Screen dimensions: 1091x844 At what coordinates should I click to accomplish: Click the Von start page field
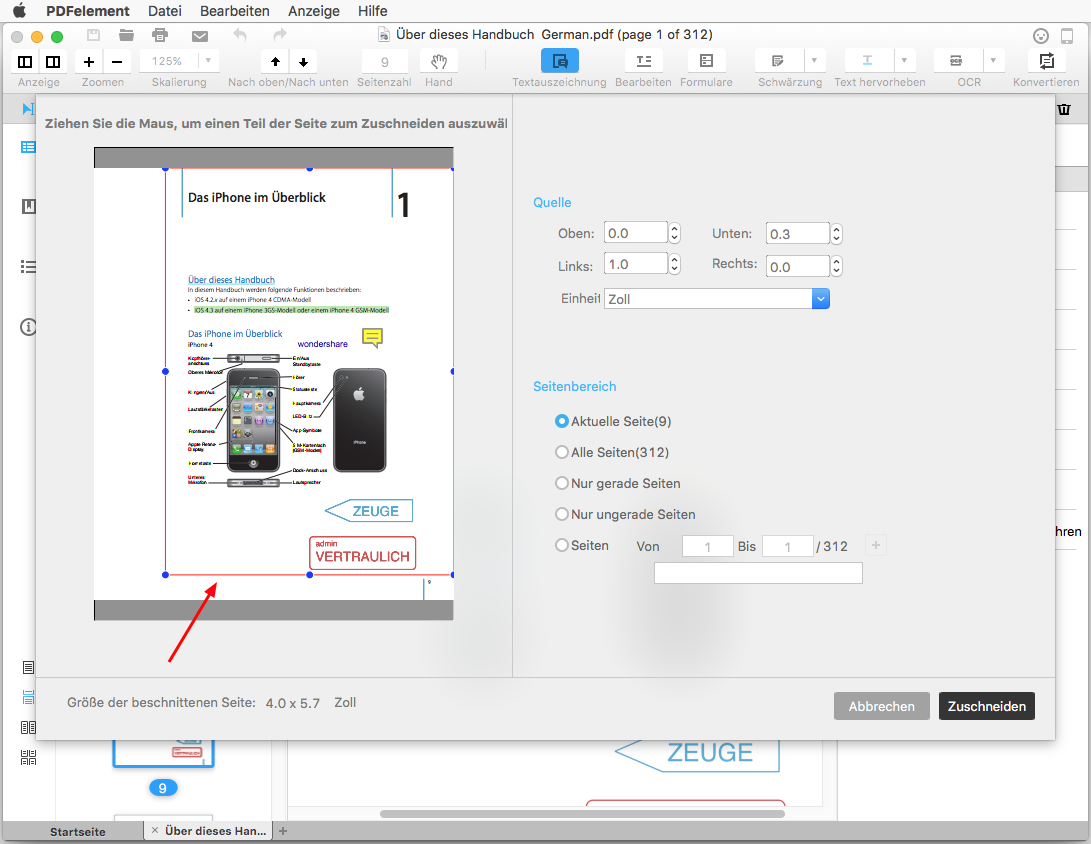(708, 546)
